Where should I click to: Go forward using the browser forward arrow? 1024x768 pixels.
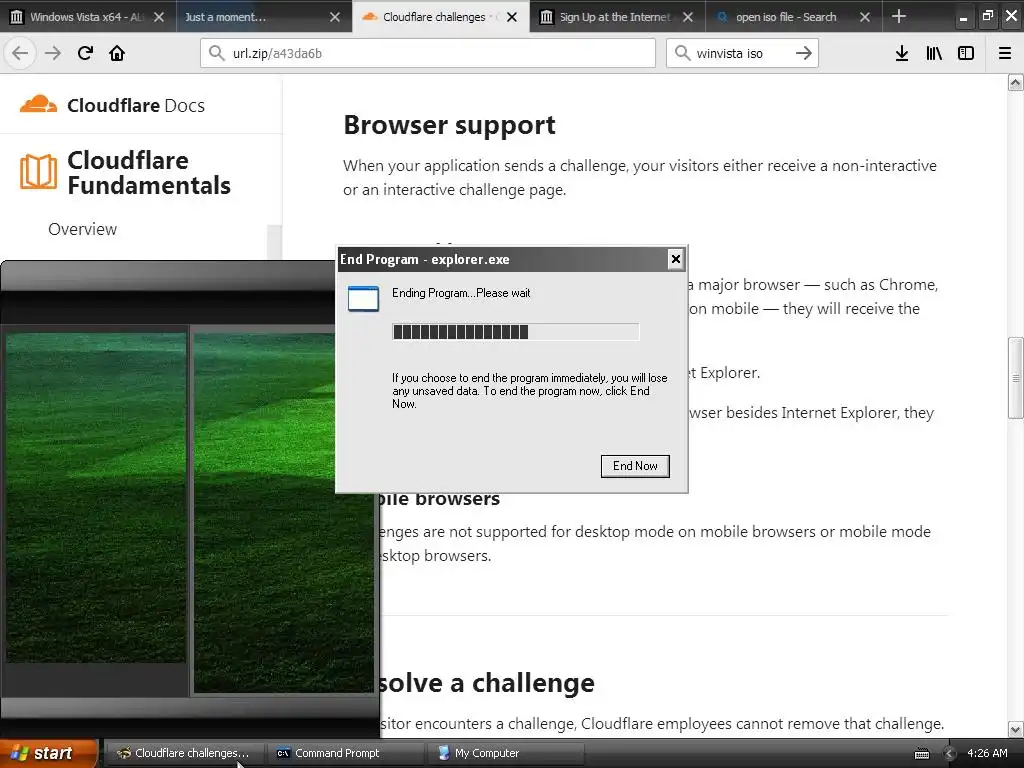coord(53,53)
